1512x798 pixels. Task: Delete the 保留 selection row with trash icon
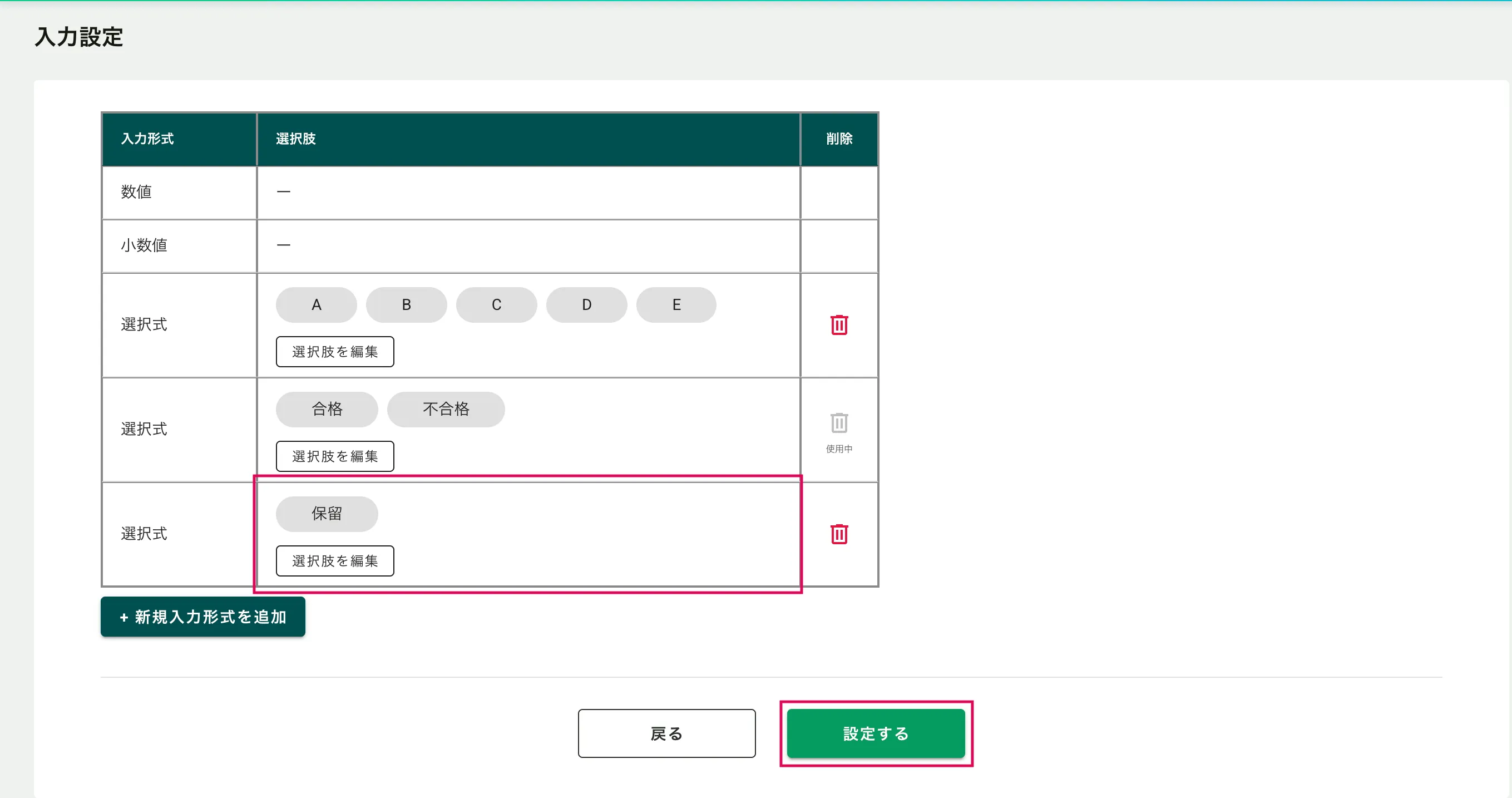(x=839, y=534)
